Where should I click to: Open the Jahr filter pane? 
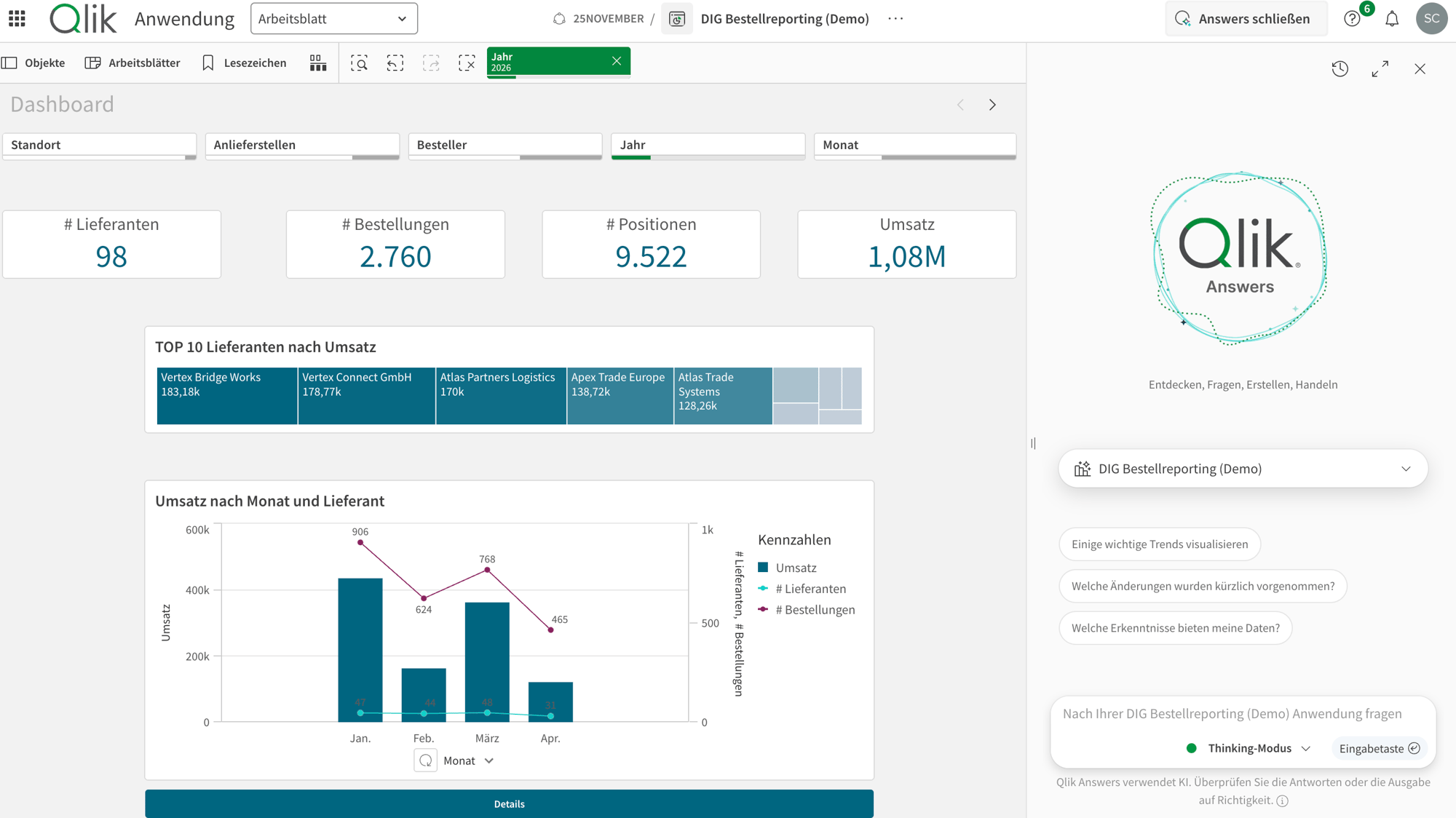pos(708,145)
